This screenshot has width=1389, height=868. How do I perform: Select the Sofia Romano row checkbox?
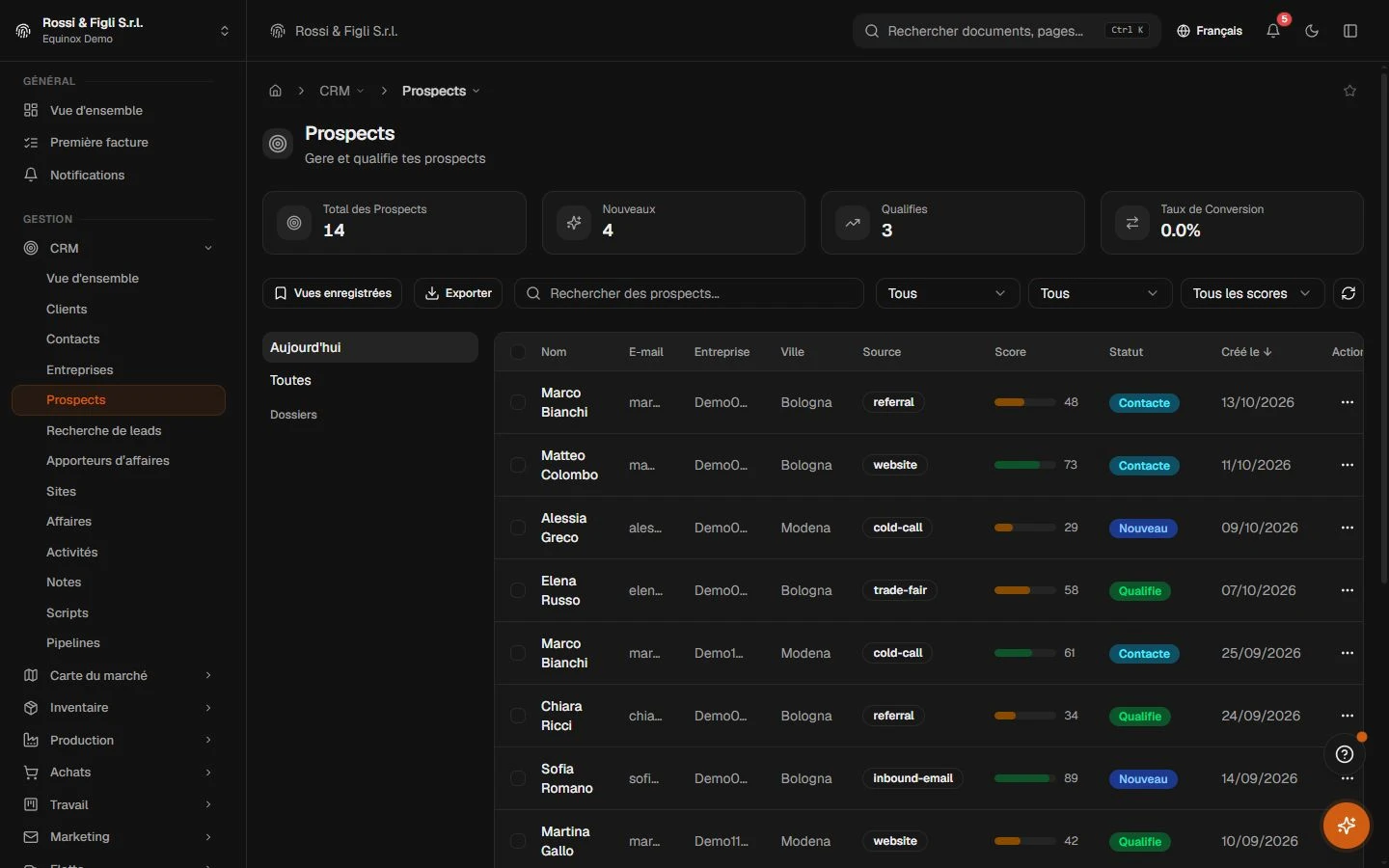[518, 778]
